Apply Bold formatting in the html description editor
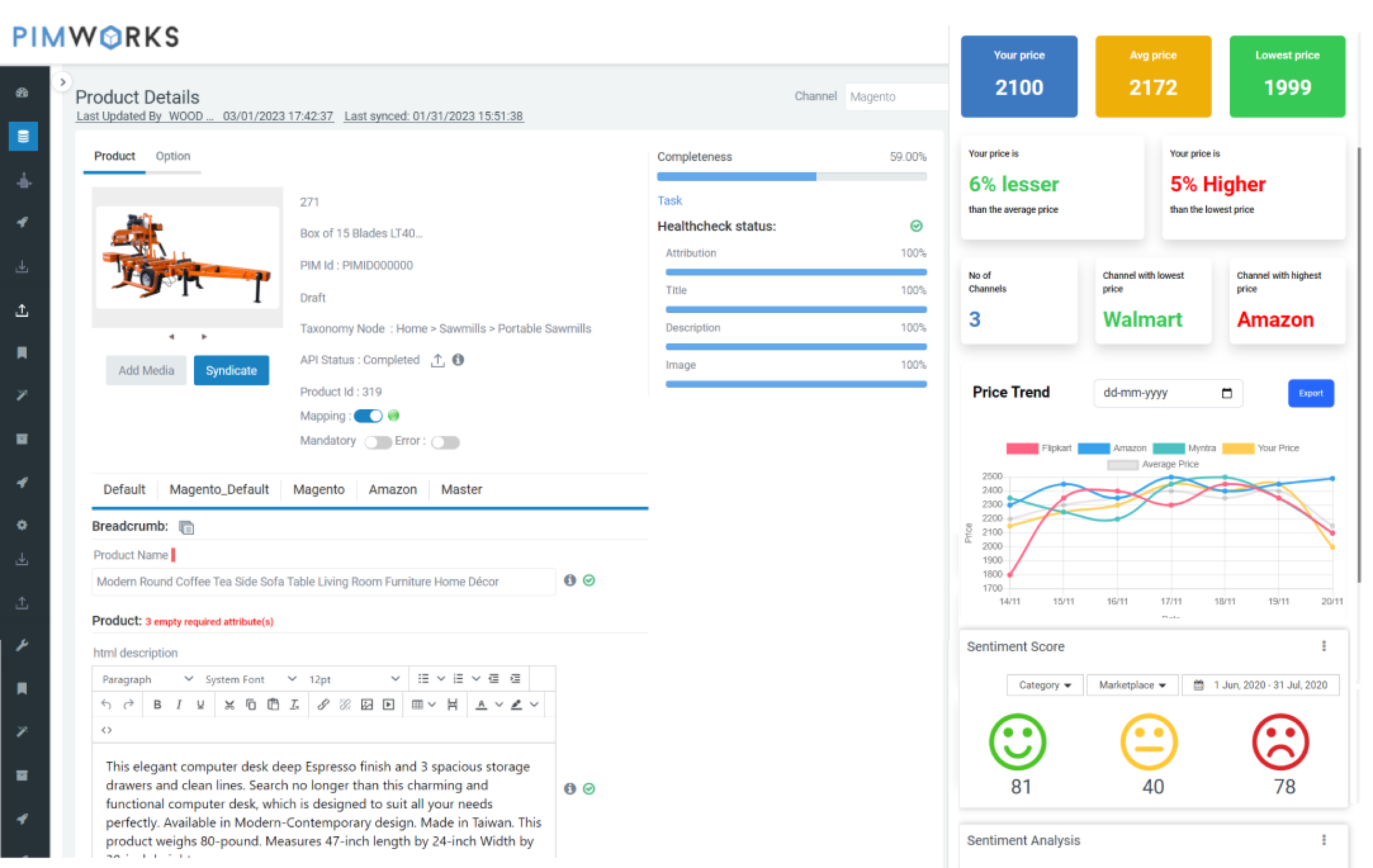Viewport: 1373px width, 868px height. pos(158,705)
